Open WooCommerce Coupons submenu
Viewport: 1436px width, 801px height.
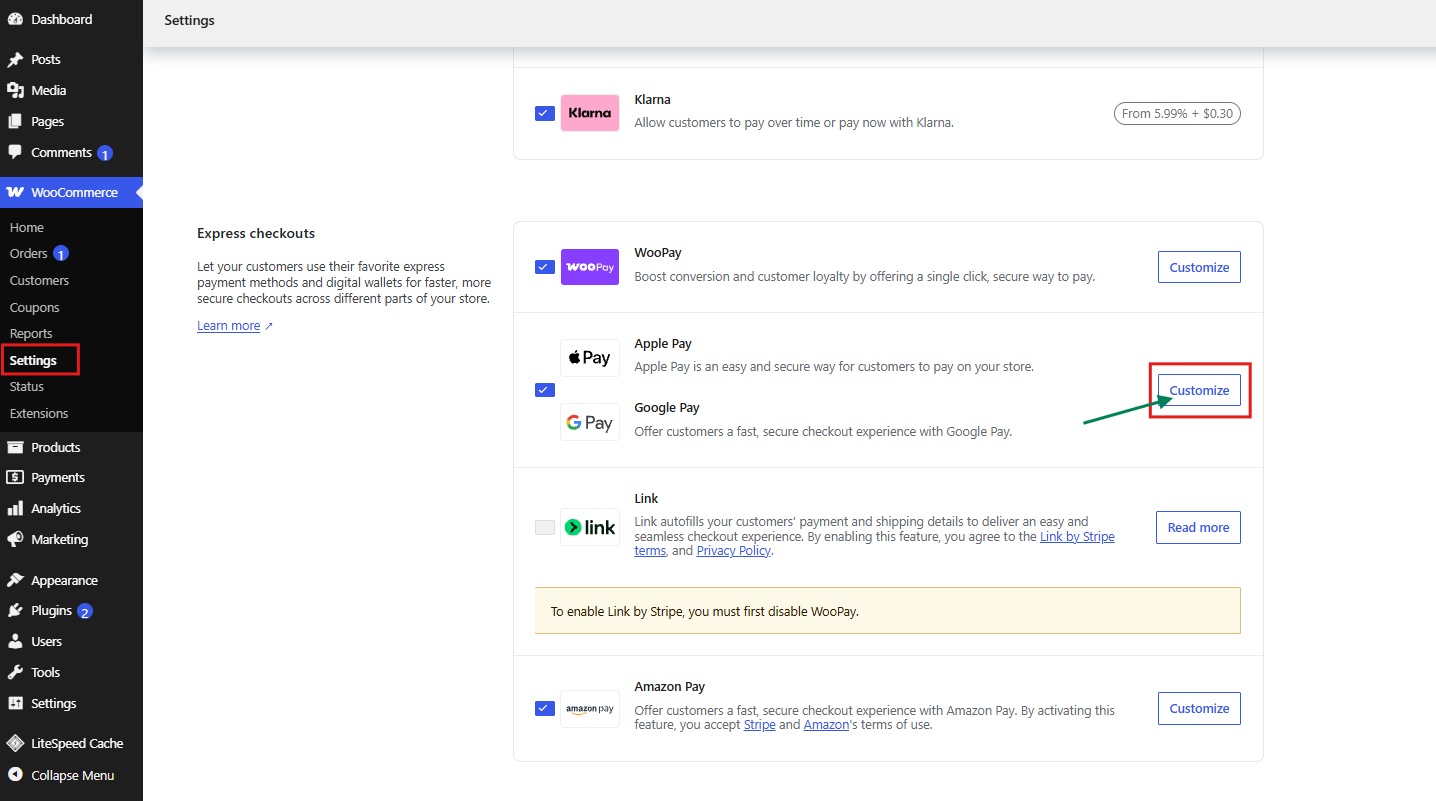[x=35, y=308]
